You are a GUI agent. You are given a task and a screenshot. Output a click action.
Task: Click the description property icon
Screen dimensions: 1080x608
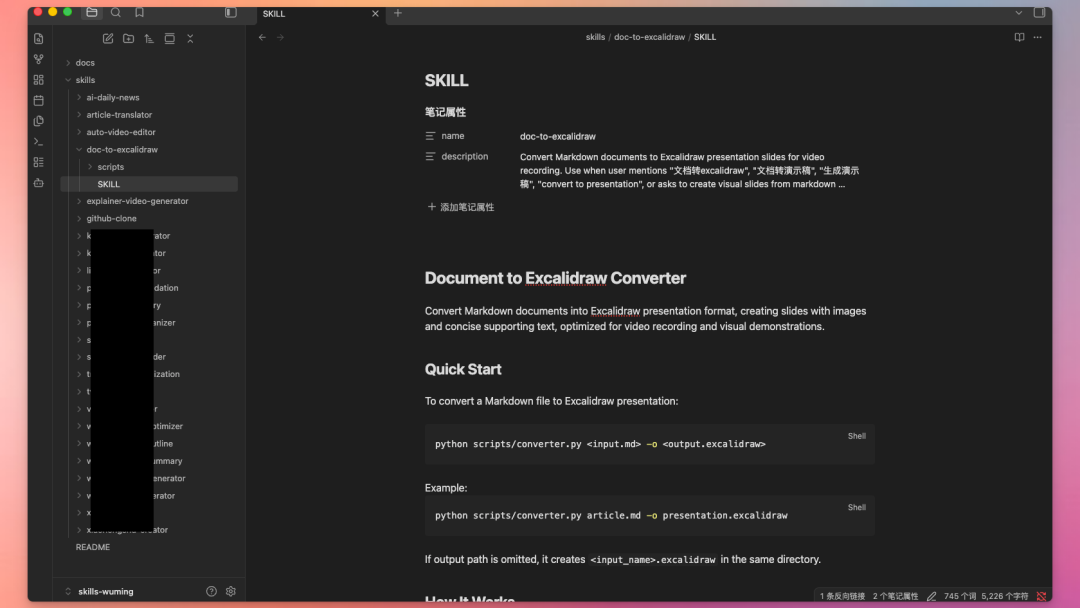pos(430,157)
